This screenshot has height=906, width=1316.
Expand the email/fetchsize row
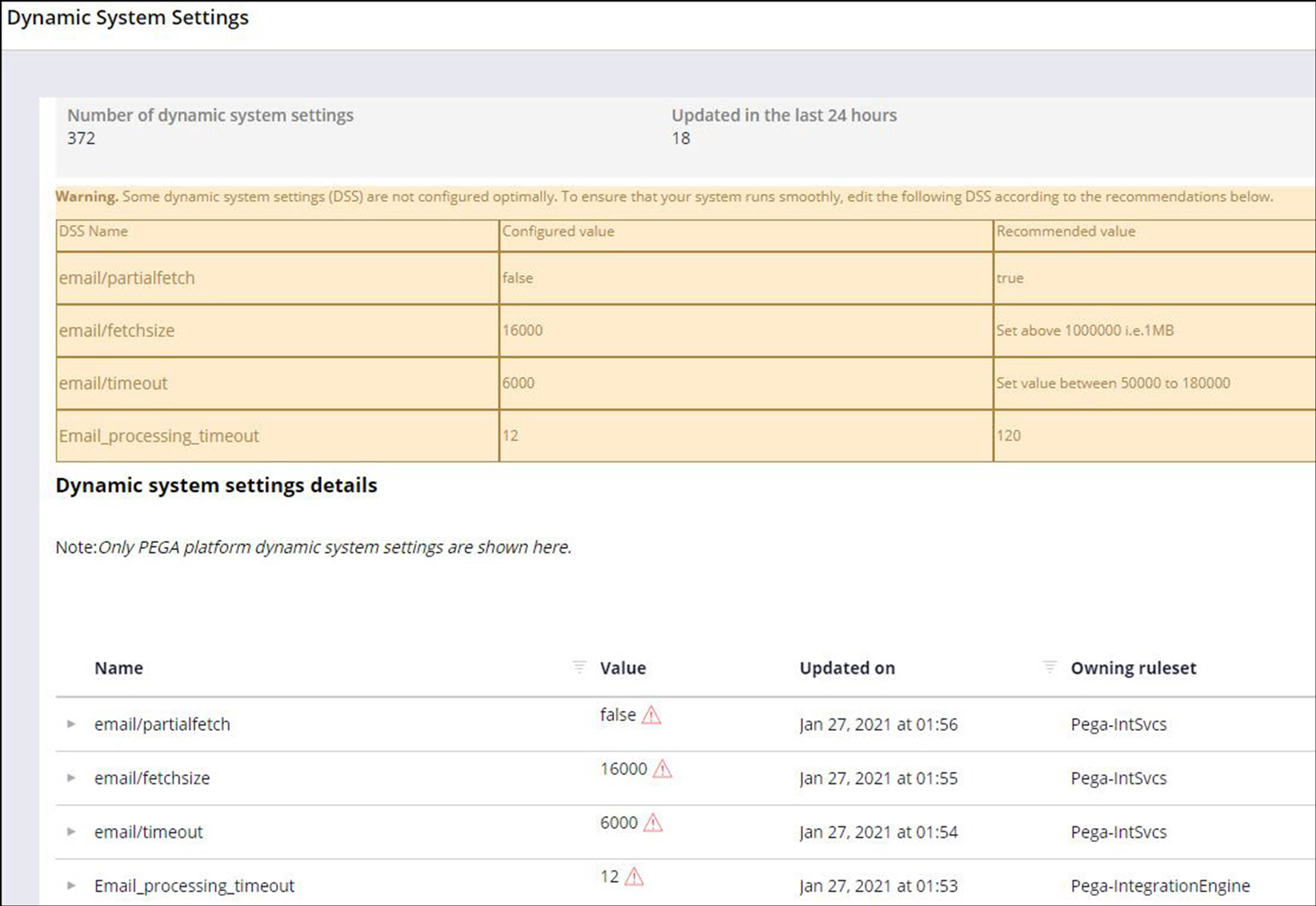pyautogui.click(x=71, y=778)
